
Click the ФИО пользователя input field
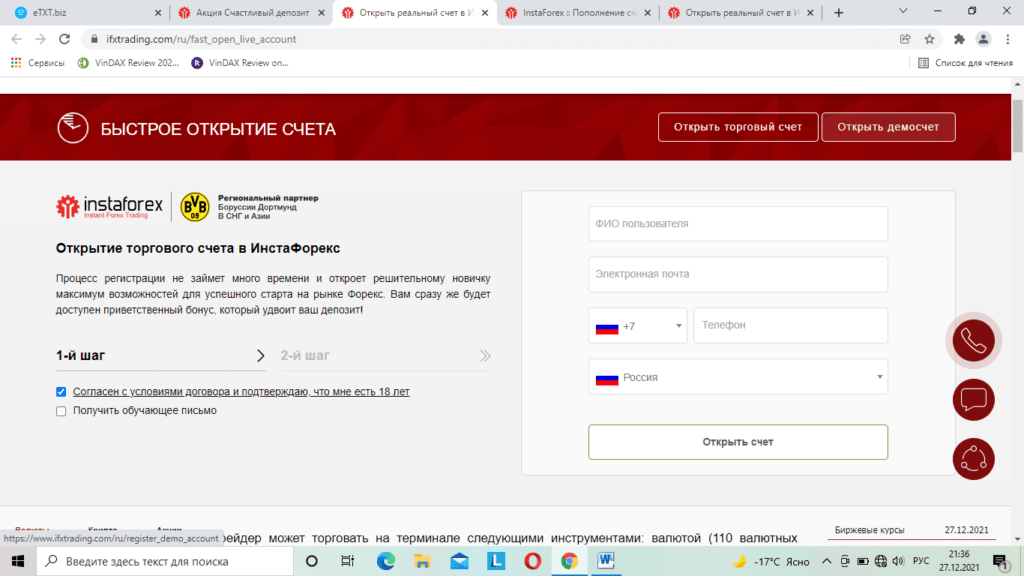(x=738, y=224)
